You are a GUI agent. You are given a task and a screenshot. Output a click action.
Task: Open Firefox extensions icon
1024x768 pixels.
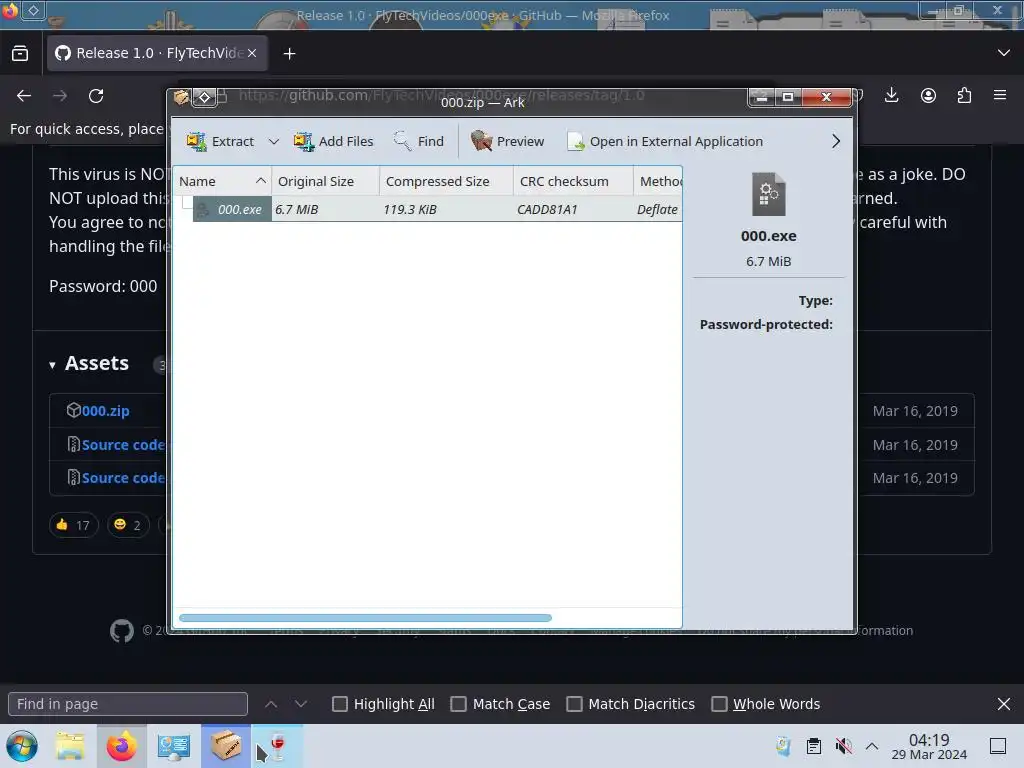[964, 95]
